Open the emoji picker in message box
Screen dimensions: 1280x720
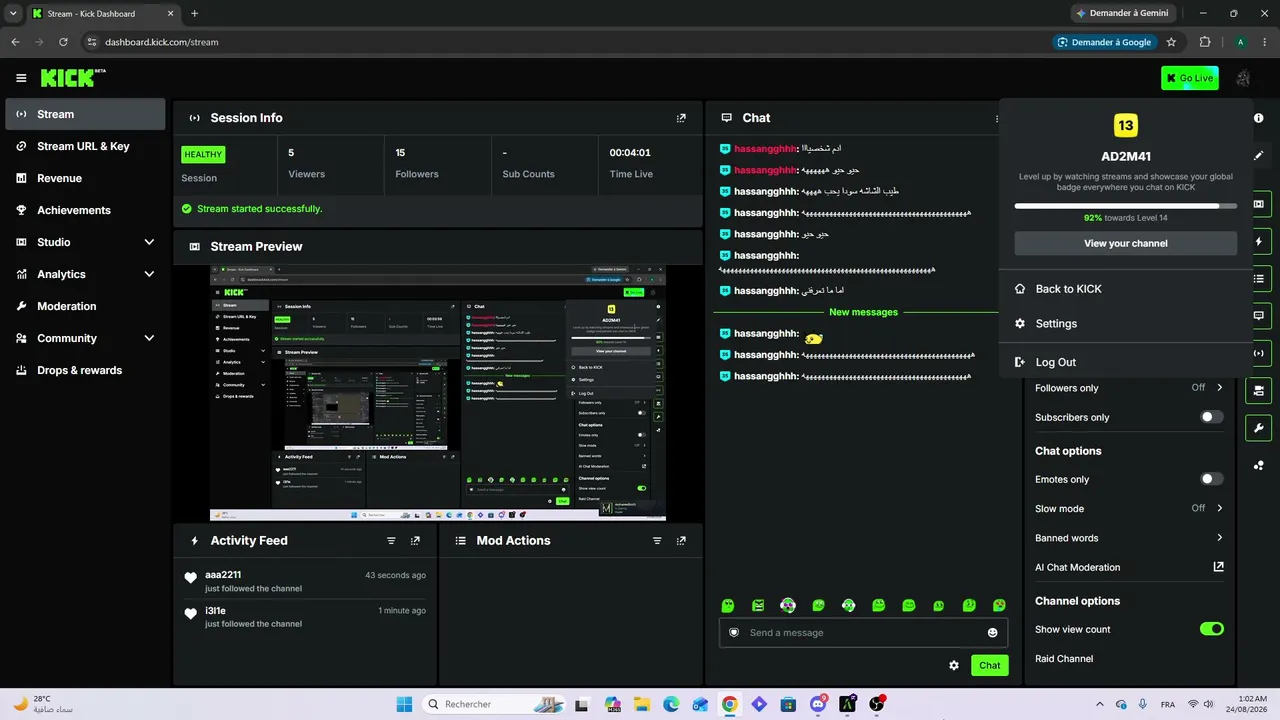click(993, 633)
